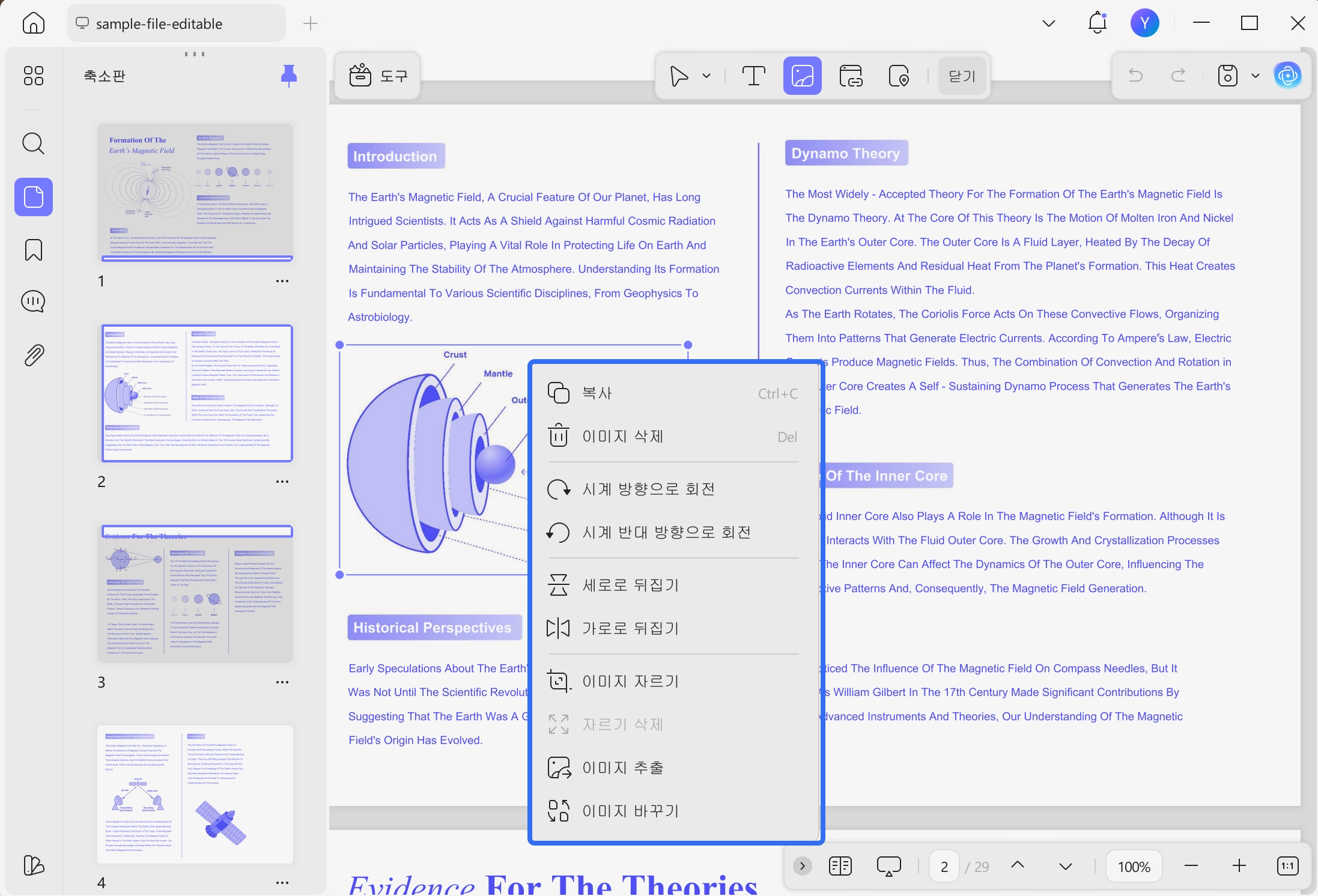Go to next page with down chevron

pos(1066,866)
